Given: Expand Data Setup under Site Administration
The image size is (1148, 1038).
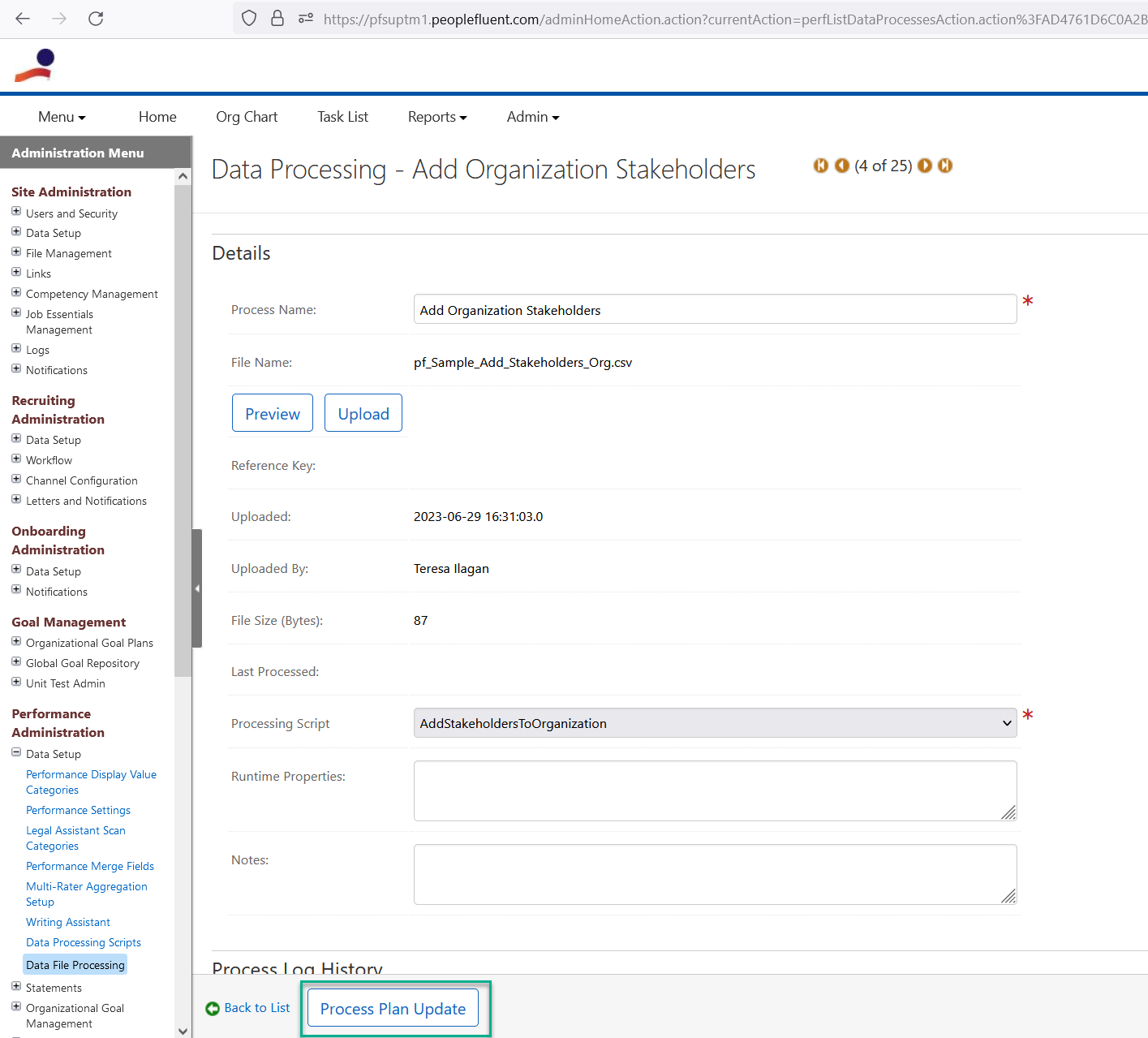Looking at the screenshot, I should click(16, 231).
